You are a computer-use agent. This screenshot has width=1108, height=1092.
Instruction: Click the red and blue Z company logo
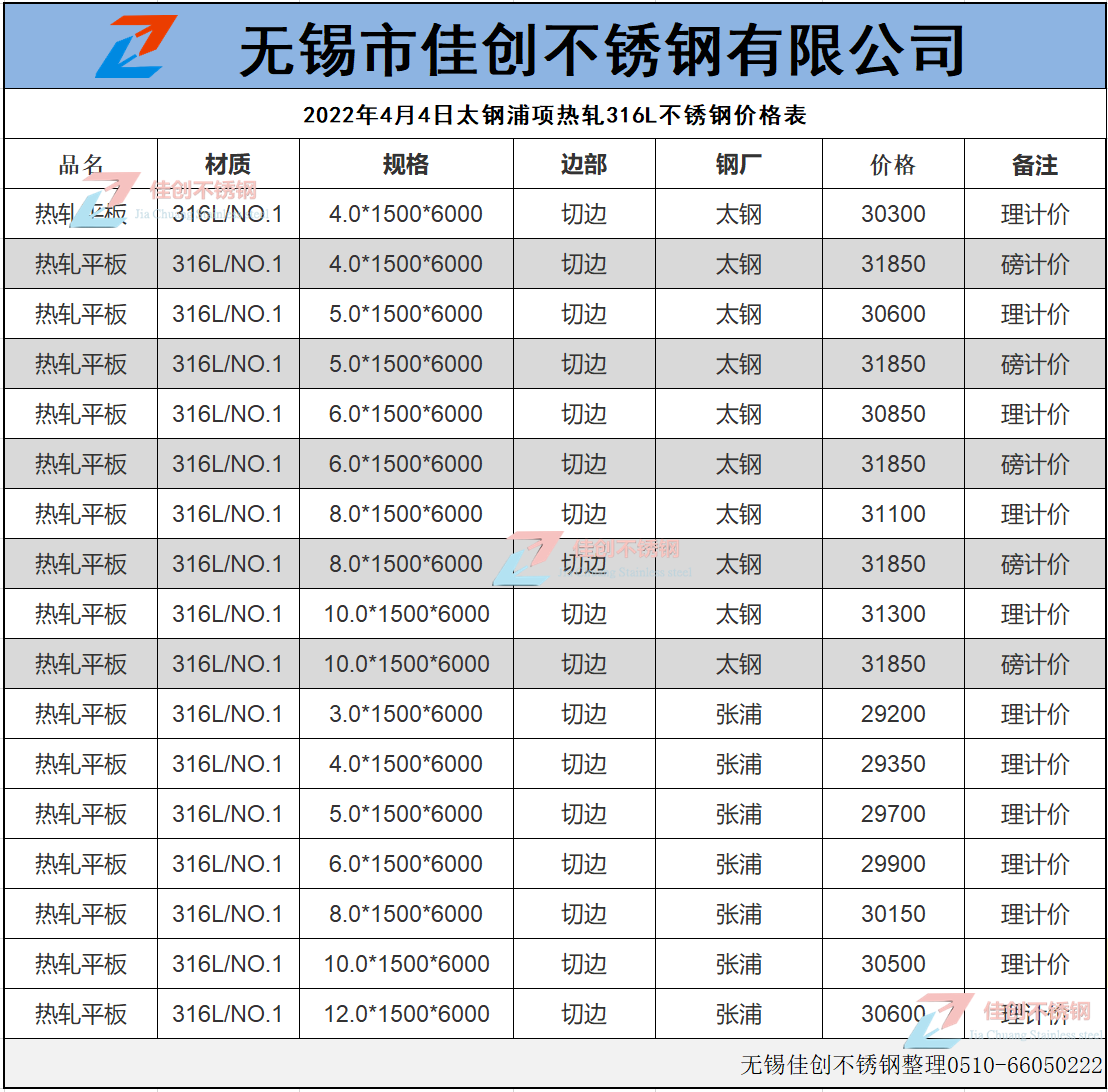tap(136, 47)
